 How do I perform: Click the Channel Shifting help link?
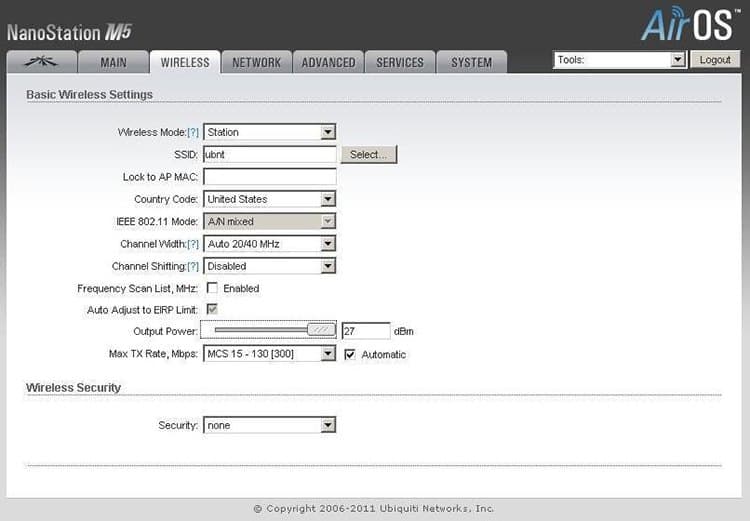point(193,266)
